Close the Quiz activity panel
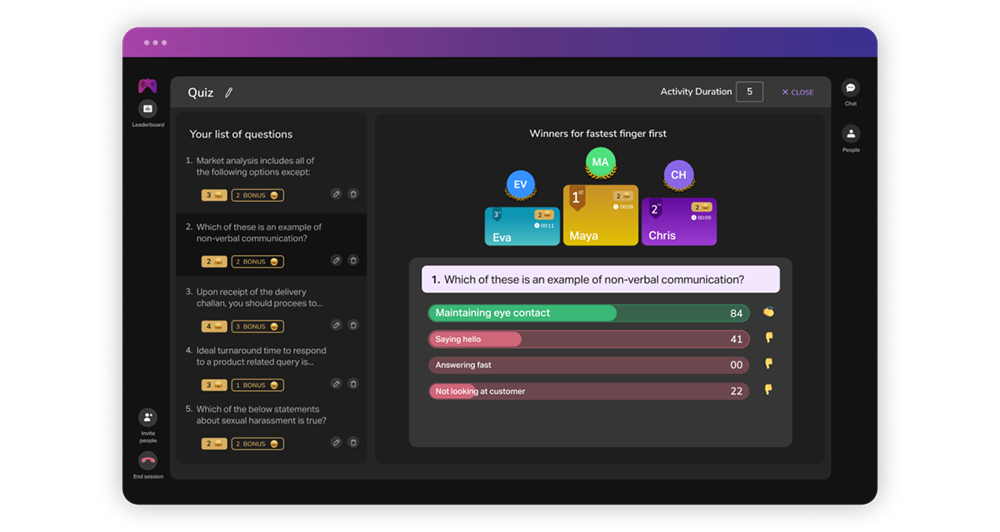1000x532 pixels. 798,93
